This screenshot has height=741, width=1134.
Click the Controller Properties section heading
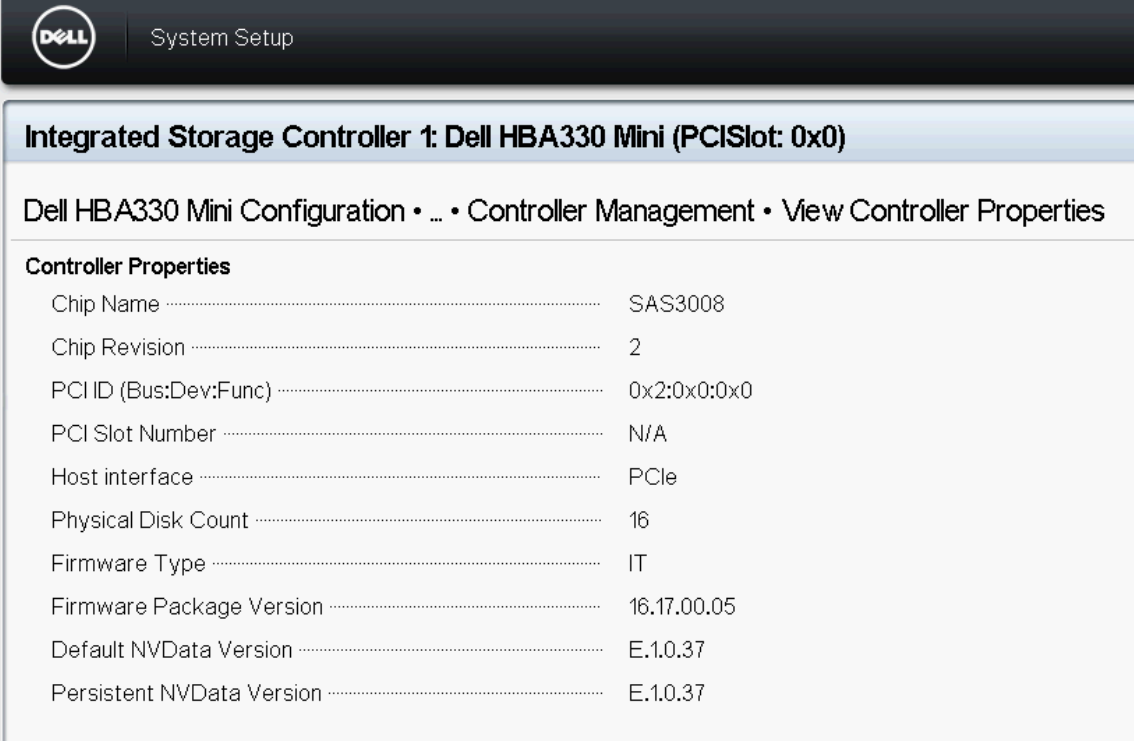point(128,267)
